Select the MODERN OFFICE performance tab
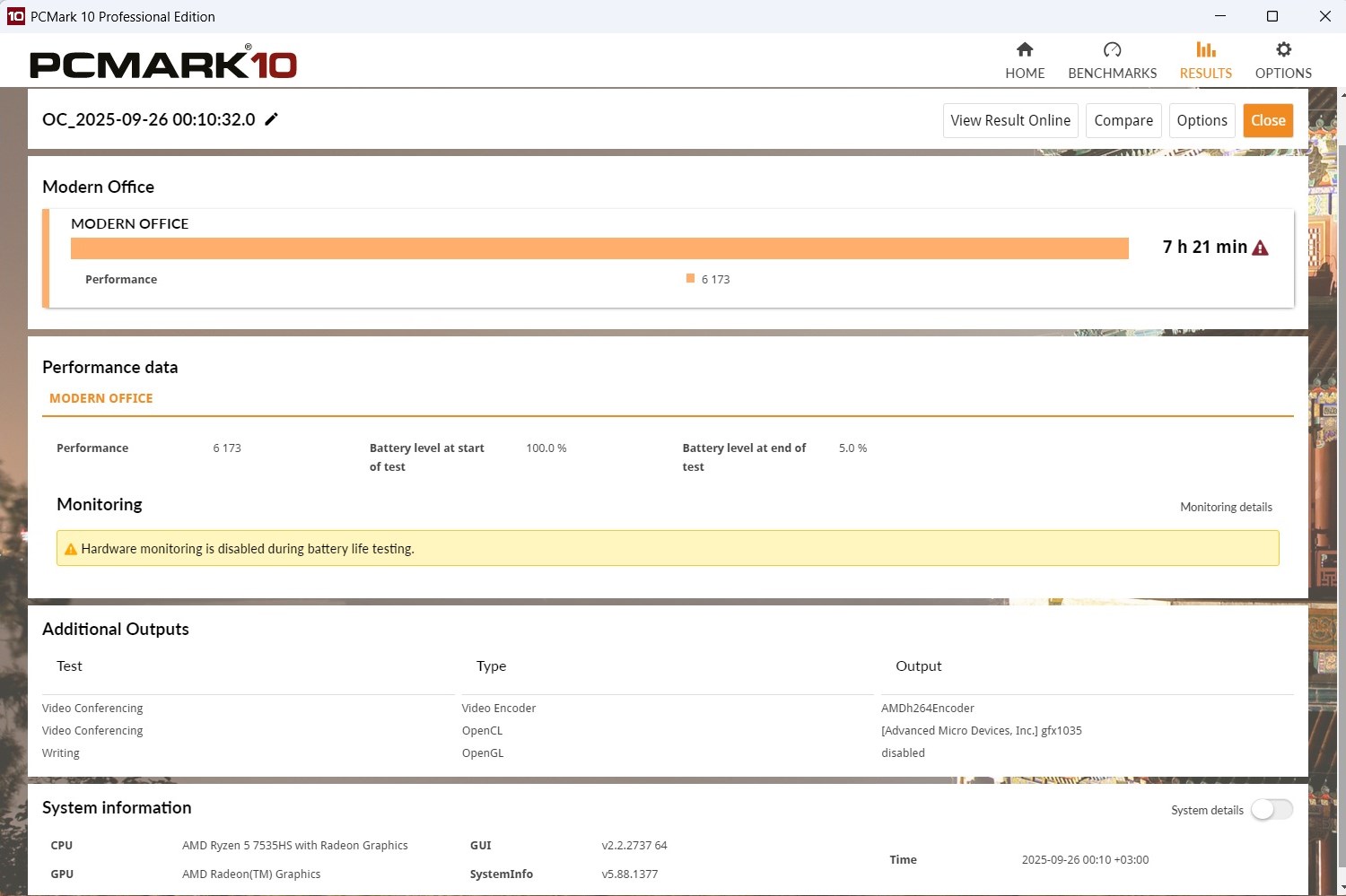The width and height of the screenshot is (1346, 896). point(101,398)
